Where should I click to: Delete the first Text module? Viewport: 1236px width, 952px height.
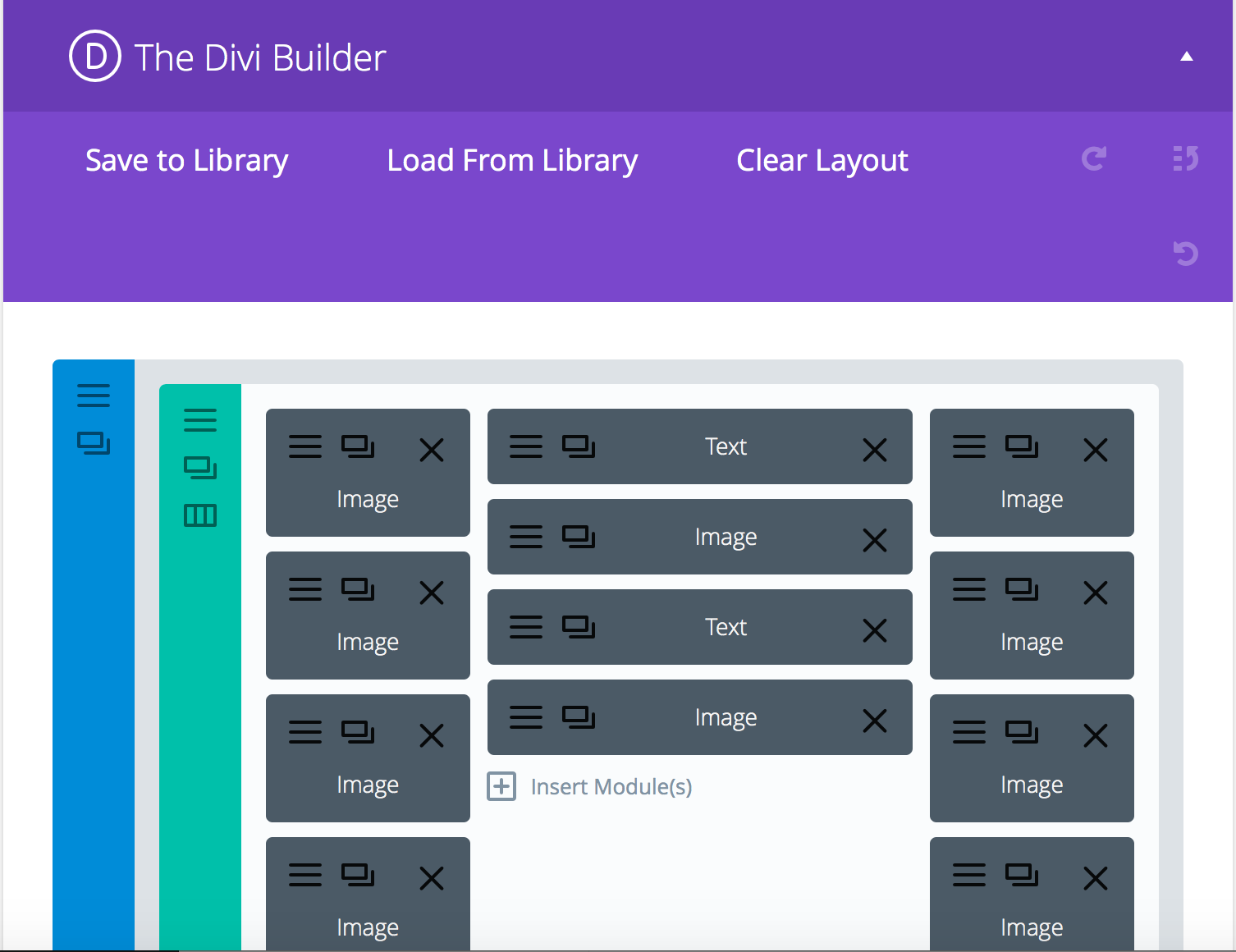pos(875,450)
